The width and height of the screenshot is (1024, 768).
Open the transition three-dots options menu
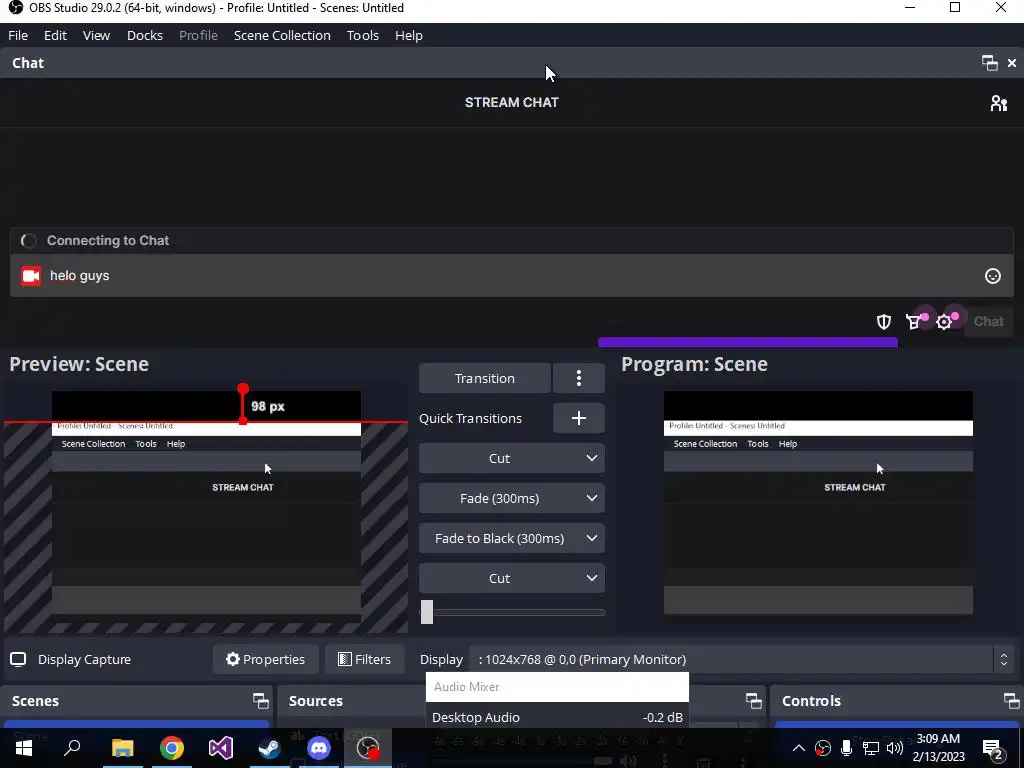(579, 378)
